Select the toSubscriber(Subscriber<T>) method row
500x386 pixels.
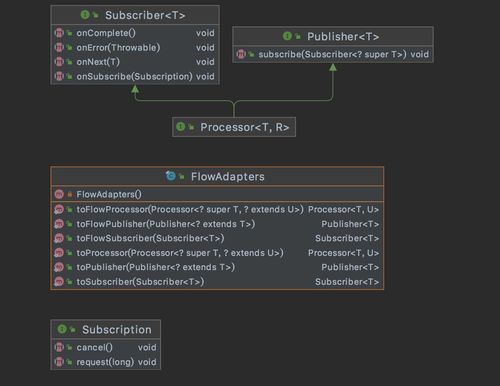217,282
